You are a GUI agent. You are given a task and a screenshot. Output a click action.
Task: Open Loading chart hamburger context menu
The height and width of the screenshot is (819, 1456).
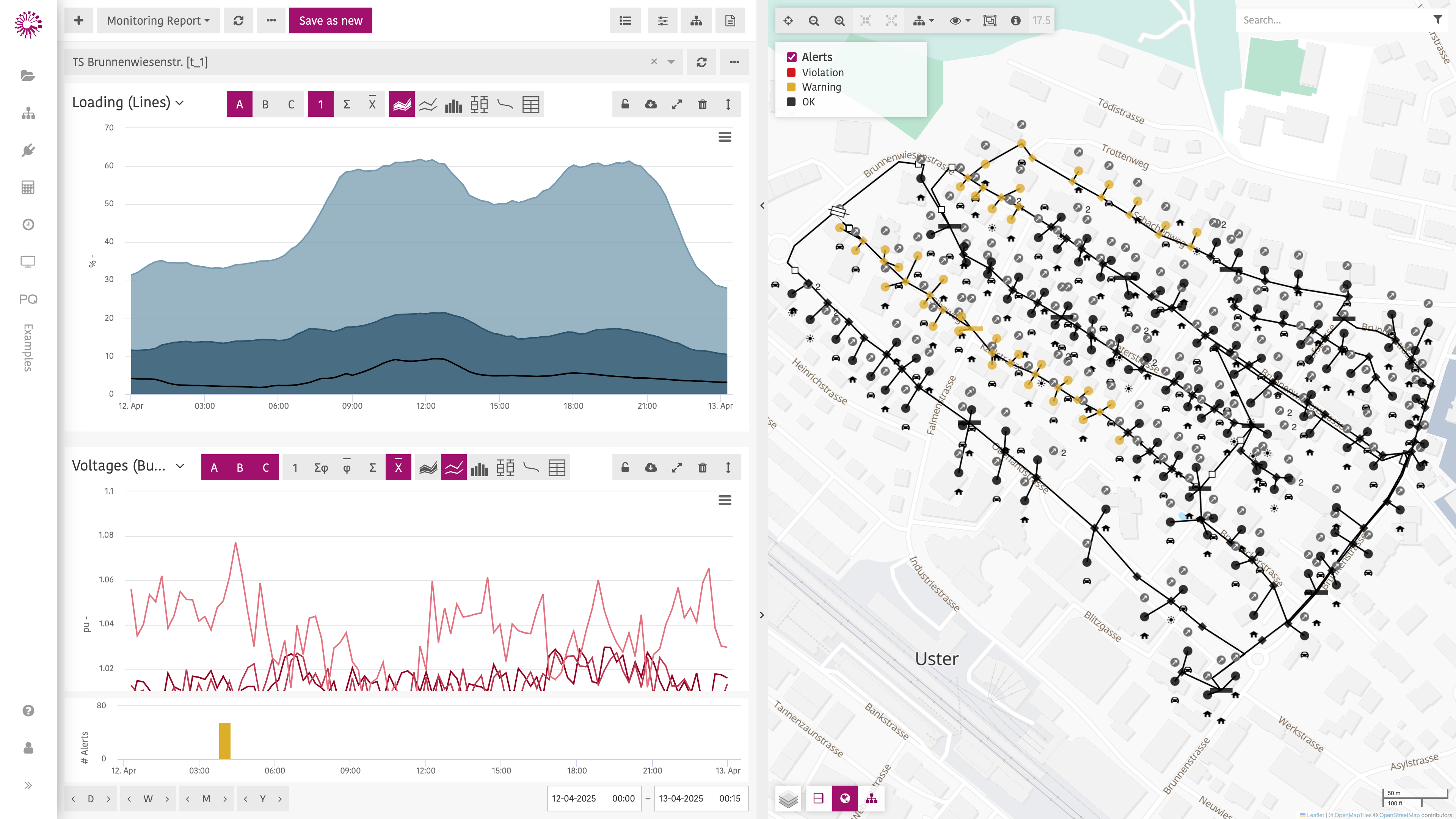[x=725, y=137]
